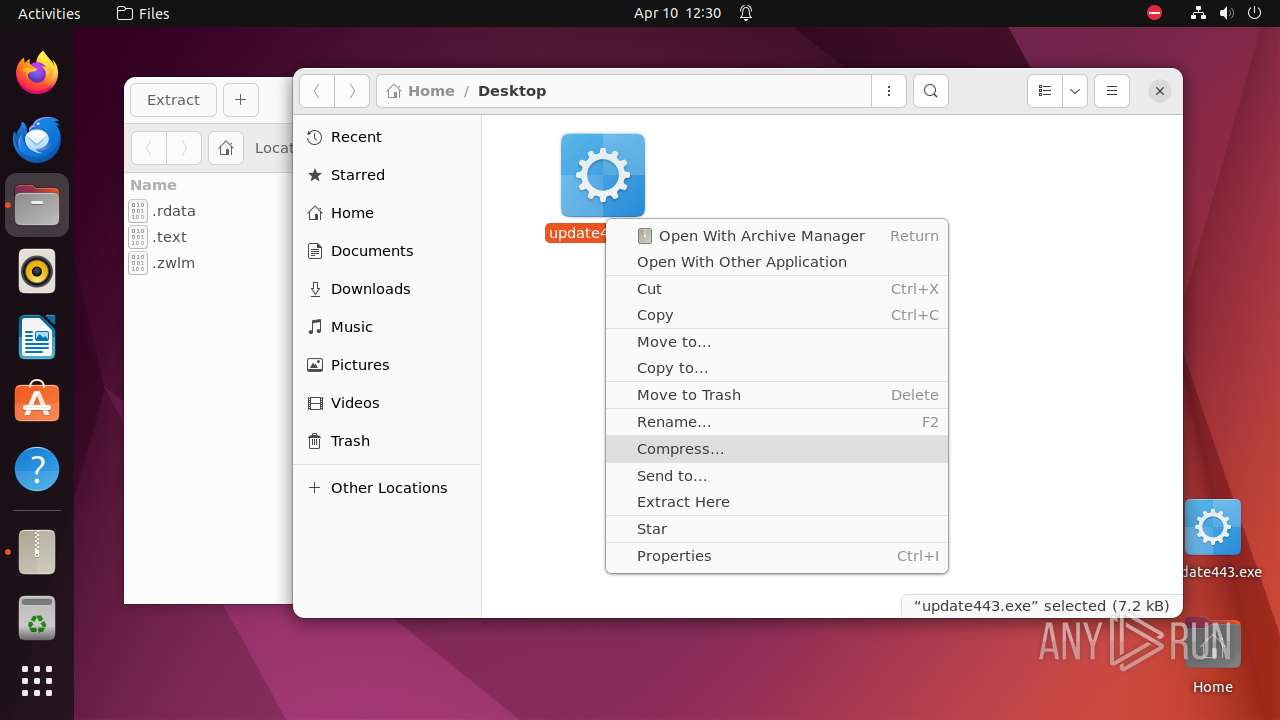Screen dimensions: 1280x720
Task: Open Videos folder in sidebar
Action: 387,403
